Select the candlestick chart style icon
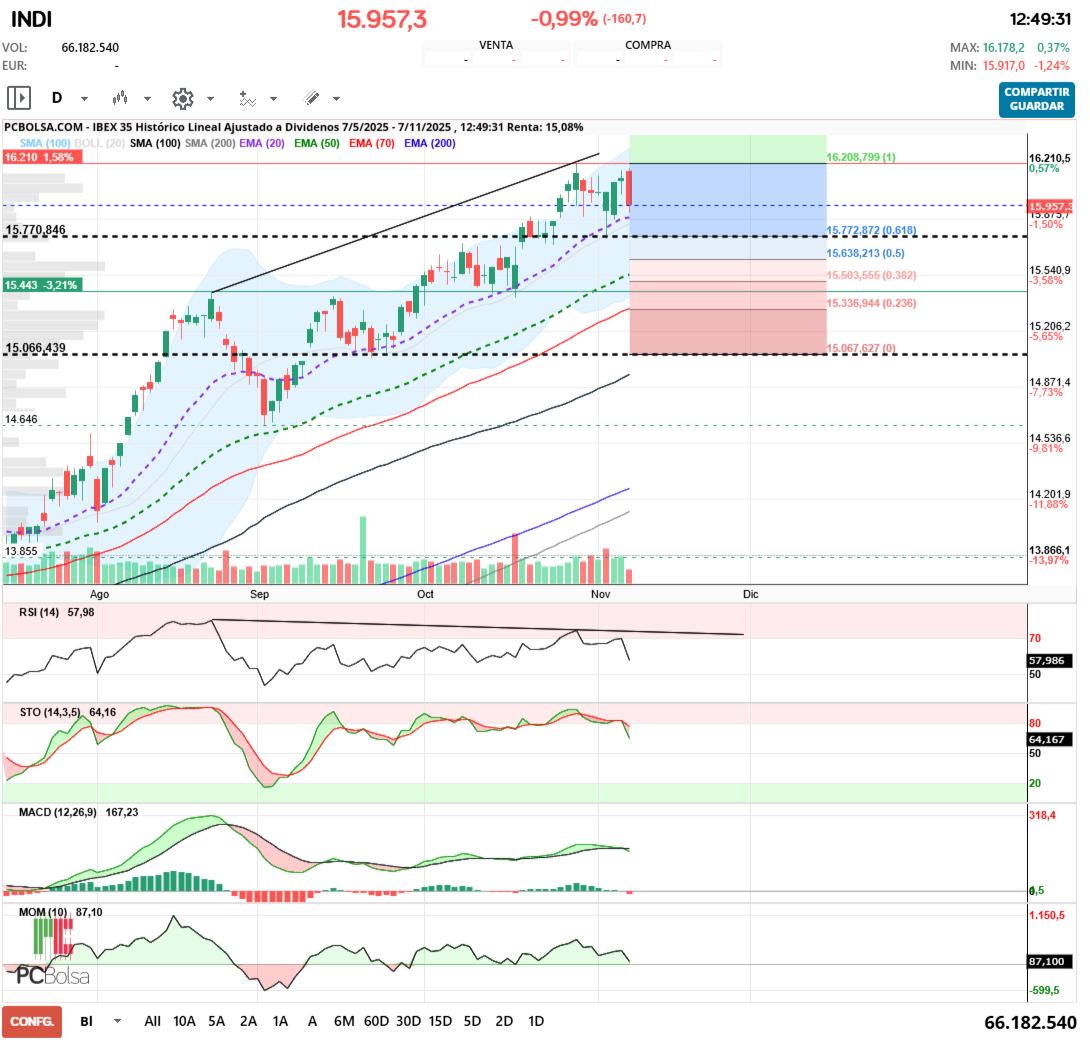The image size is (1090, 1043). point(121,98)
